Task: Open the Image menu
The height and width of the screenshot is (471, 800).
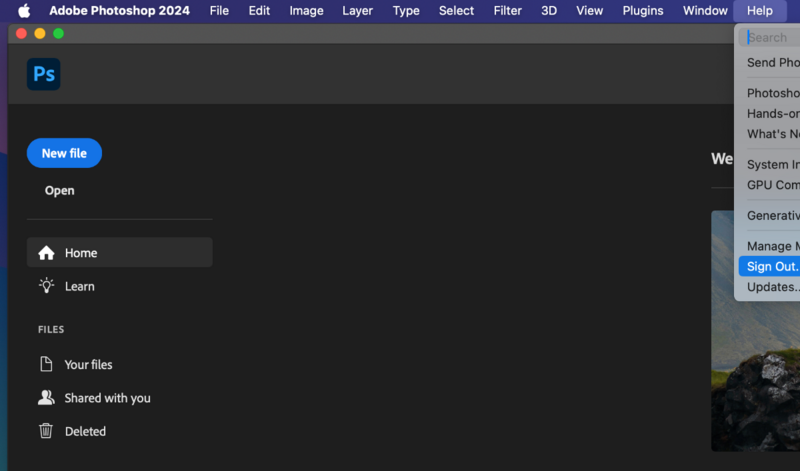Action: click(306, 11)
